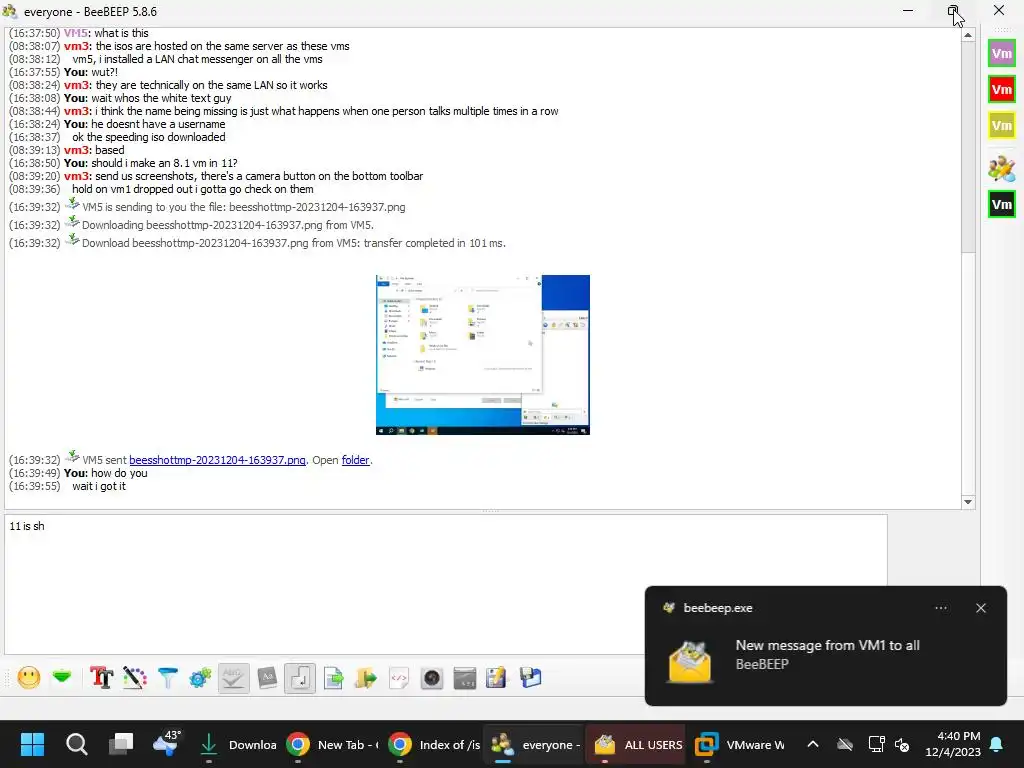Select the yellow Vm user avatar
Image resolution: width=1024 pixels, height=768 pixels.
click(x=1002, y=125)
